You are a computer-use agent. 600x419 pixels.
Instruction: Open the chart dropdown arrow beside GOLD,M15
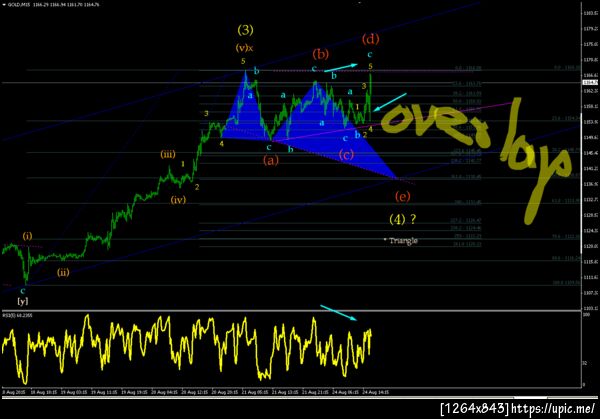coord(4,5)
